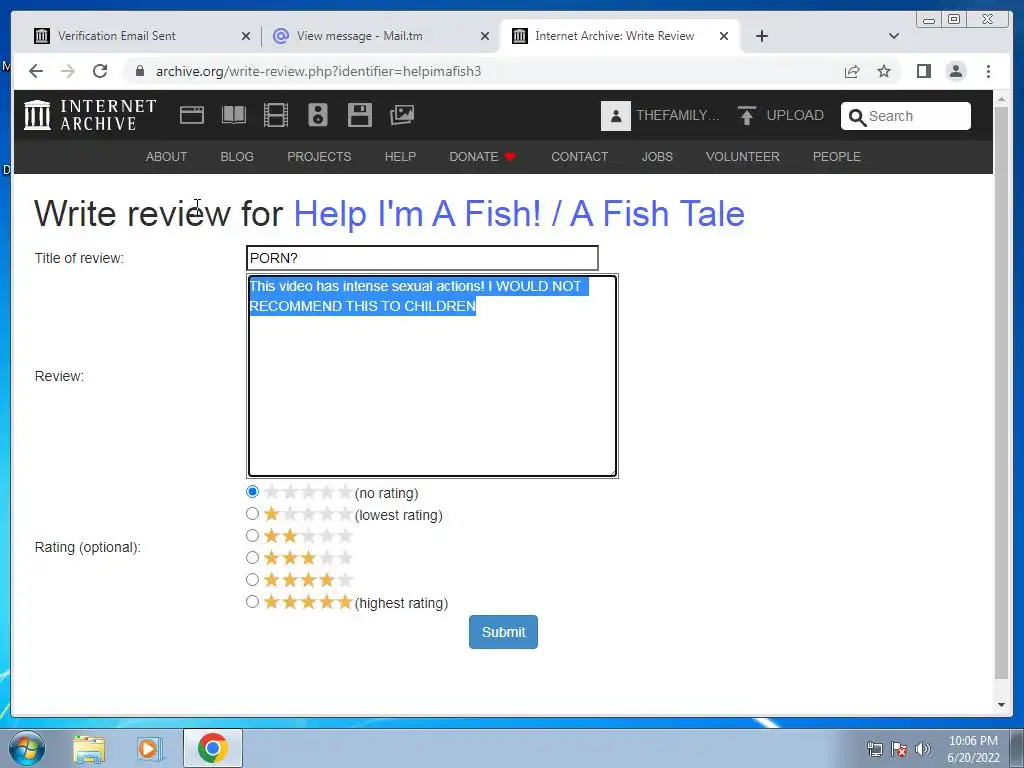Open Chrome side panel icon
Screen dimensions: 1024x768
click(923, 71)
